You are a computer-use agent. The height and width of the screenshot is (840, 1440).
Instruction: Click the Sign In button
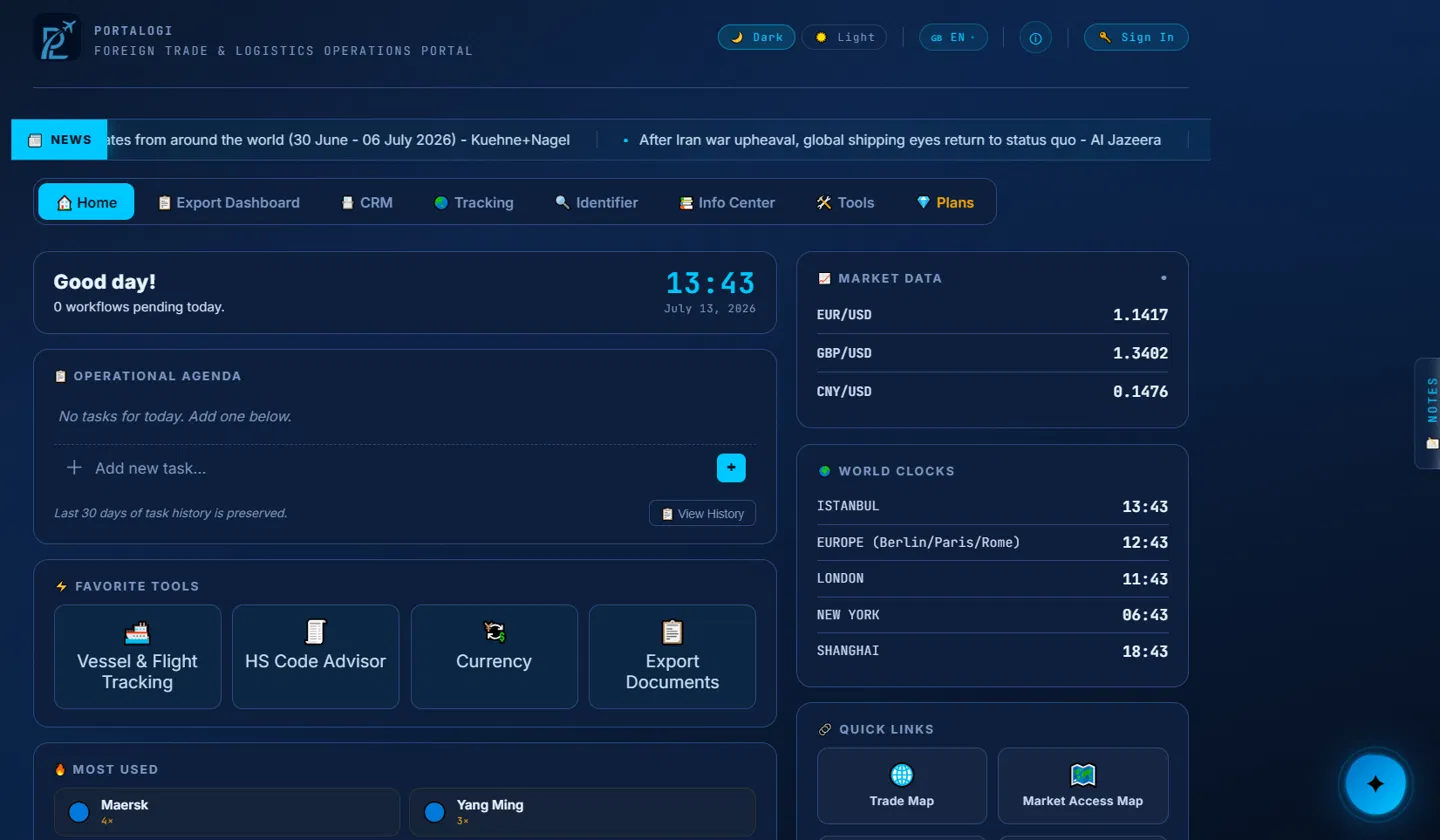[x=1136, y=37]
